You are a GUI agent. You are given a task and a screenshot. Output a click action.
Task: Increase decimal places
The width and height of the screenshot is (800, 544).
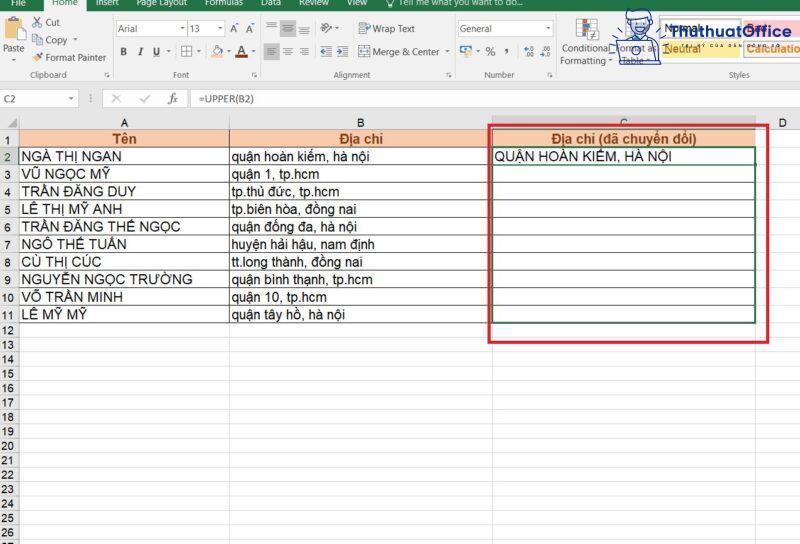[529, 52]
